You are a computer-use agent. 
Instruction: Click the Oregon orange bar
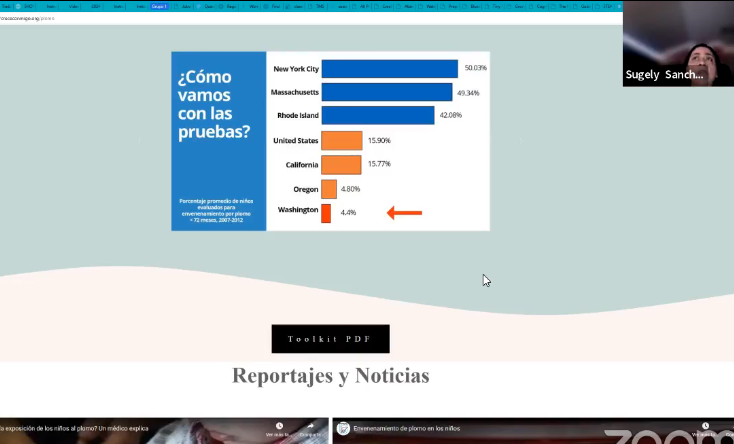(328, 189)
